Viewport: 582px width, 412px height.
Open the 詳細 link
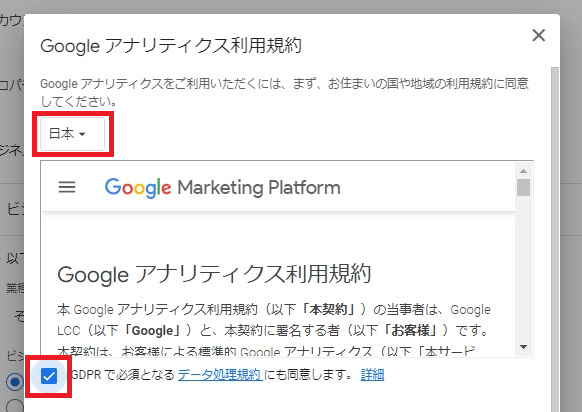coord(372,375)
